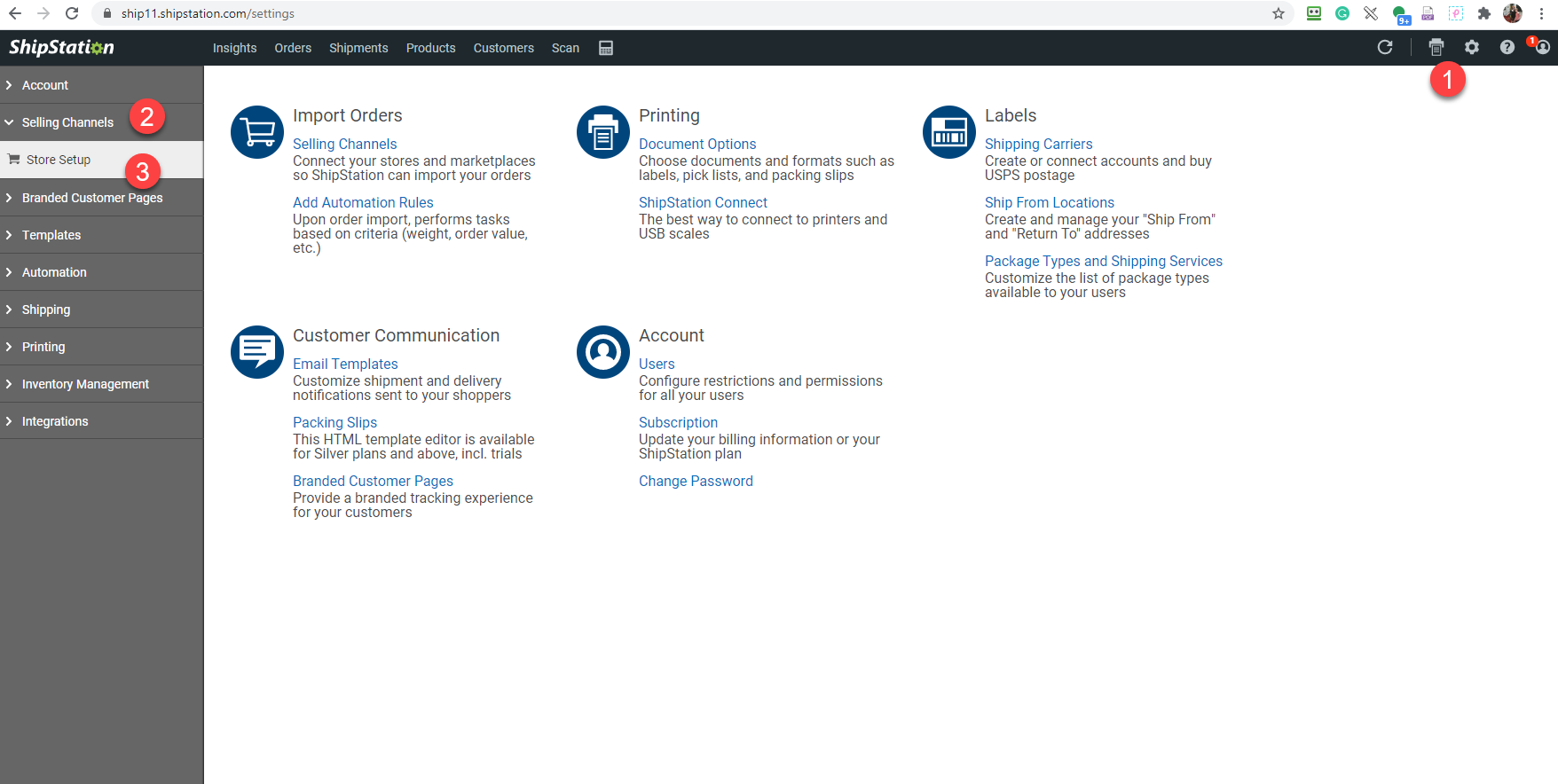Collapse the Selling Channels sidebar section
This screenshot has height=784, width=1558.
[102, 122]
